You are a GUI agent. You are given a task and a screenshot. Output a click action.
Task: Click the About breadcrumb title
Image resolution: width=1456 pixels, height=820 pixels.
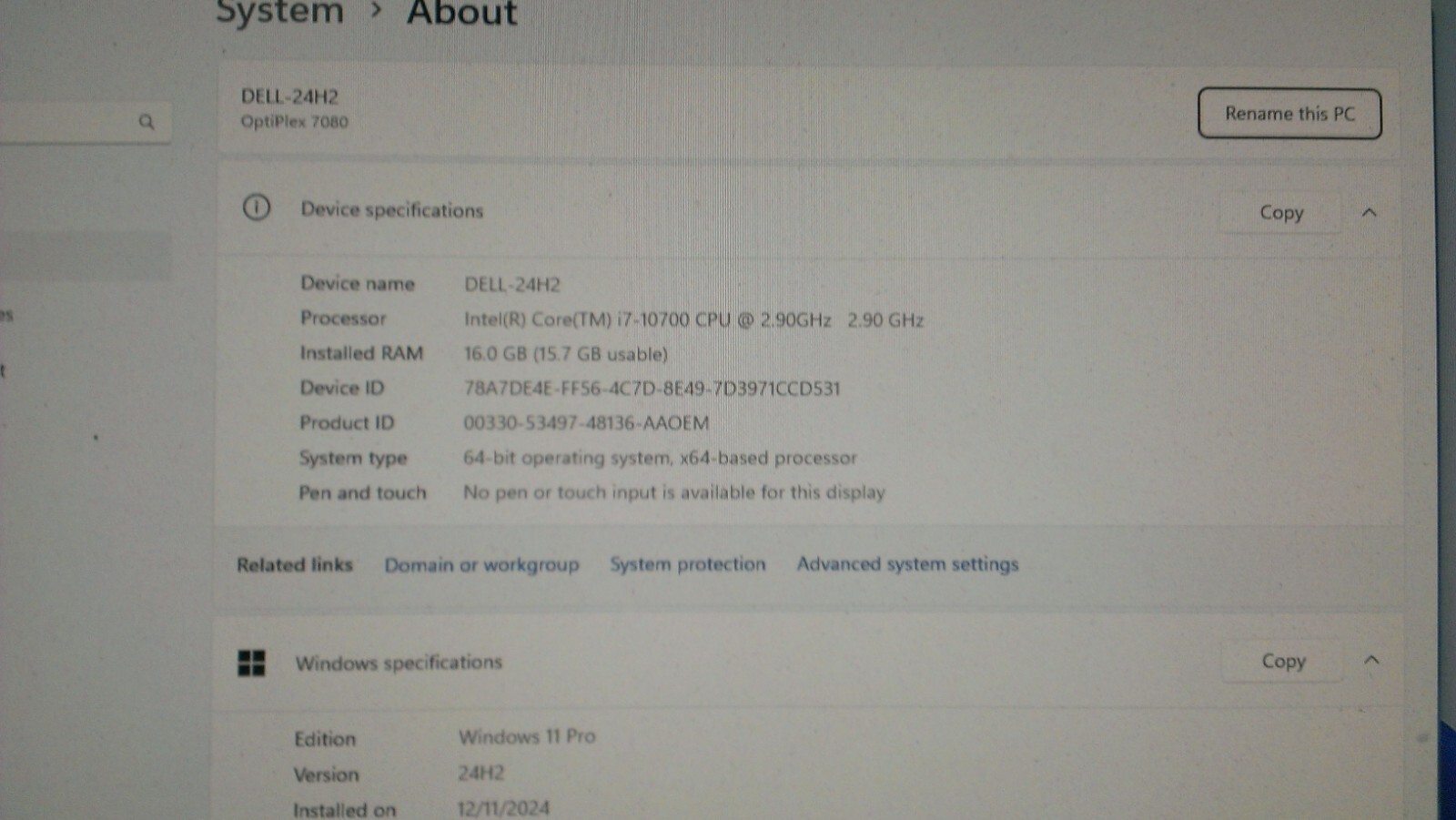click(x=461, y=13)
